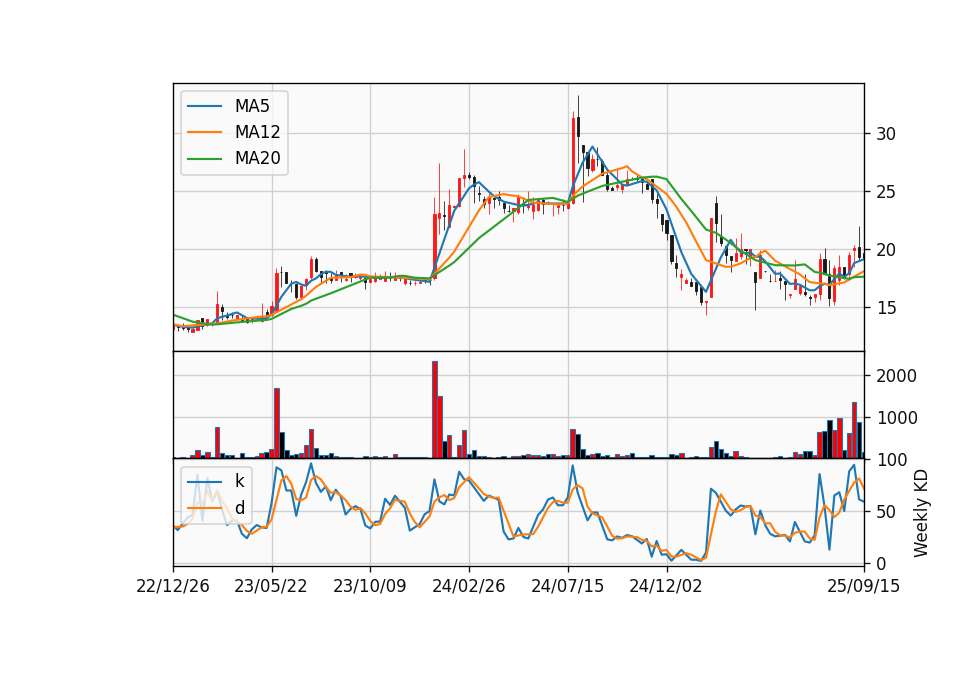
Task: Click the 24/12/02 date tick label
Action: (666, 586)
